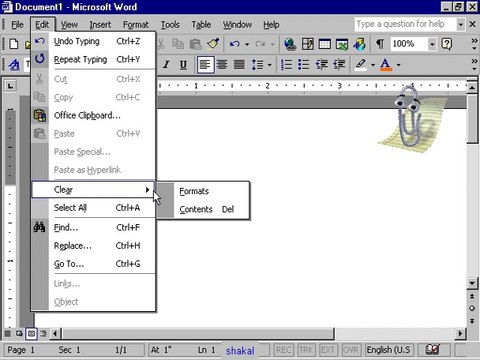Open the Font Color dropdown arrow
The height and width of the screenshot is (360, 480).
pyautogui.click(x=398, y=65)
